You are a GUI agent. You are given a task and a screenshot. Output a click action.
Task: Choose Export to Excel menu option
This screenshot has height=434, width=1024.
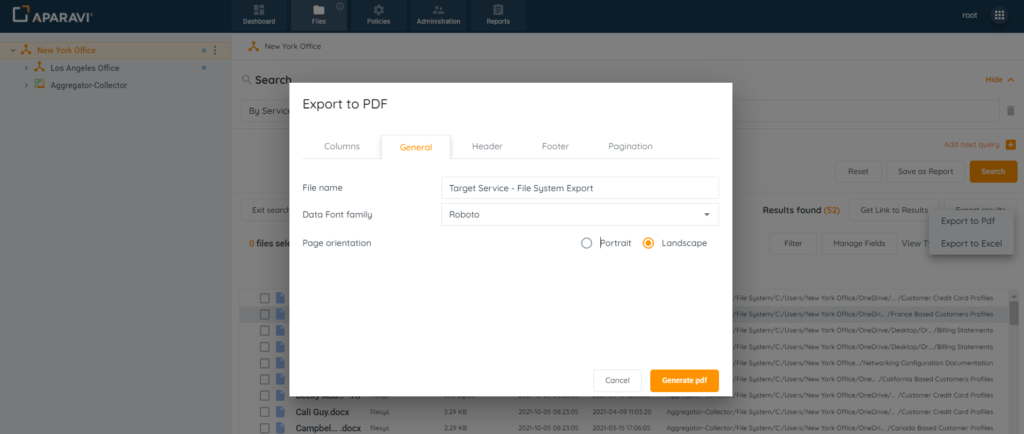[x=971, y=243]
